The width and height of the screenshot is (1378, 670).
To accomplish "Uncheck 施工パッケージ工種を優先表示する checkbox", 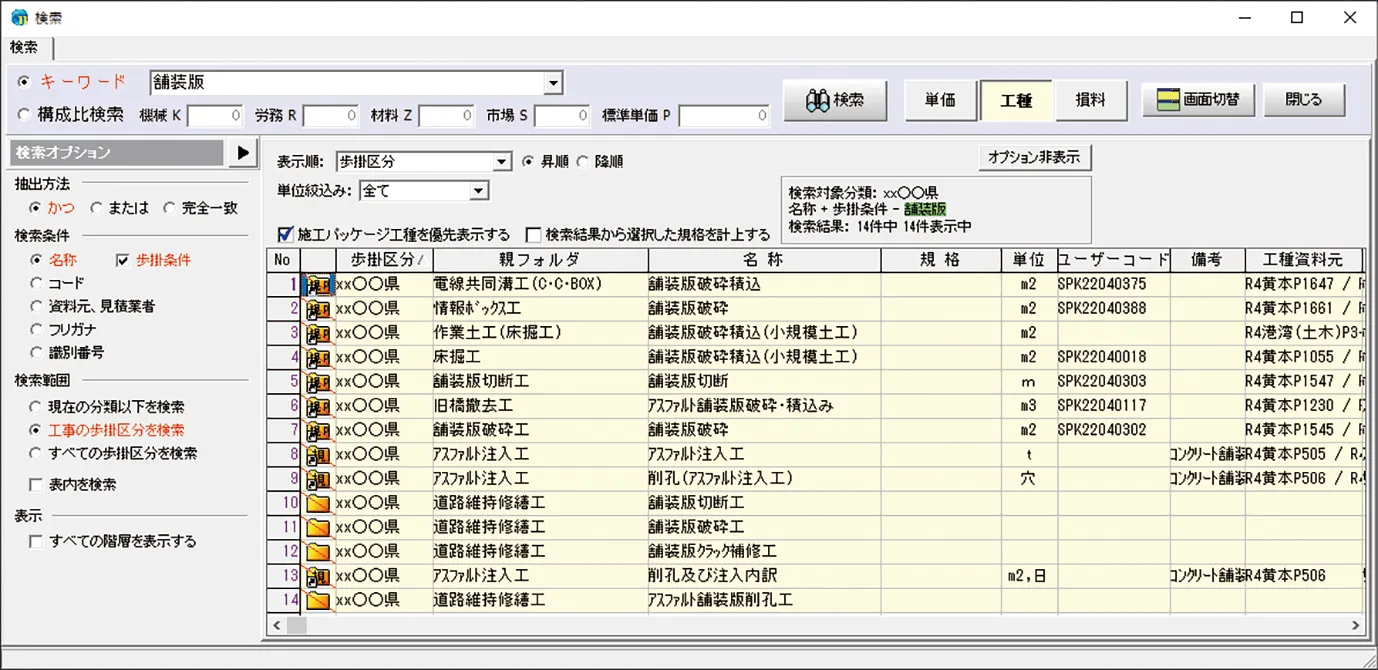I will [286, 235].
